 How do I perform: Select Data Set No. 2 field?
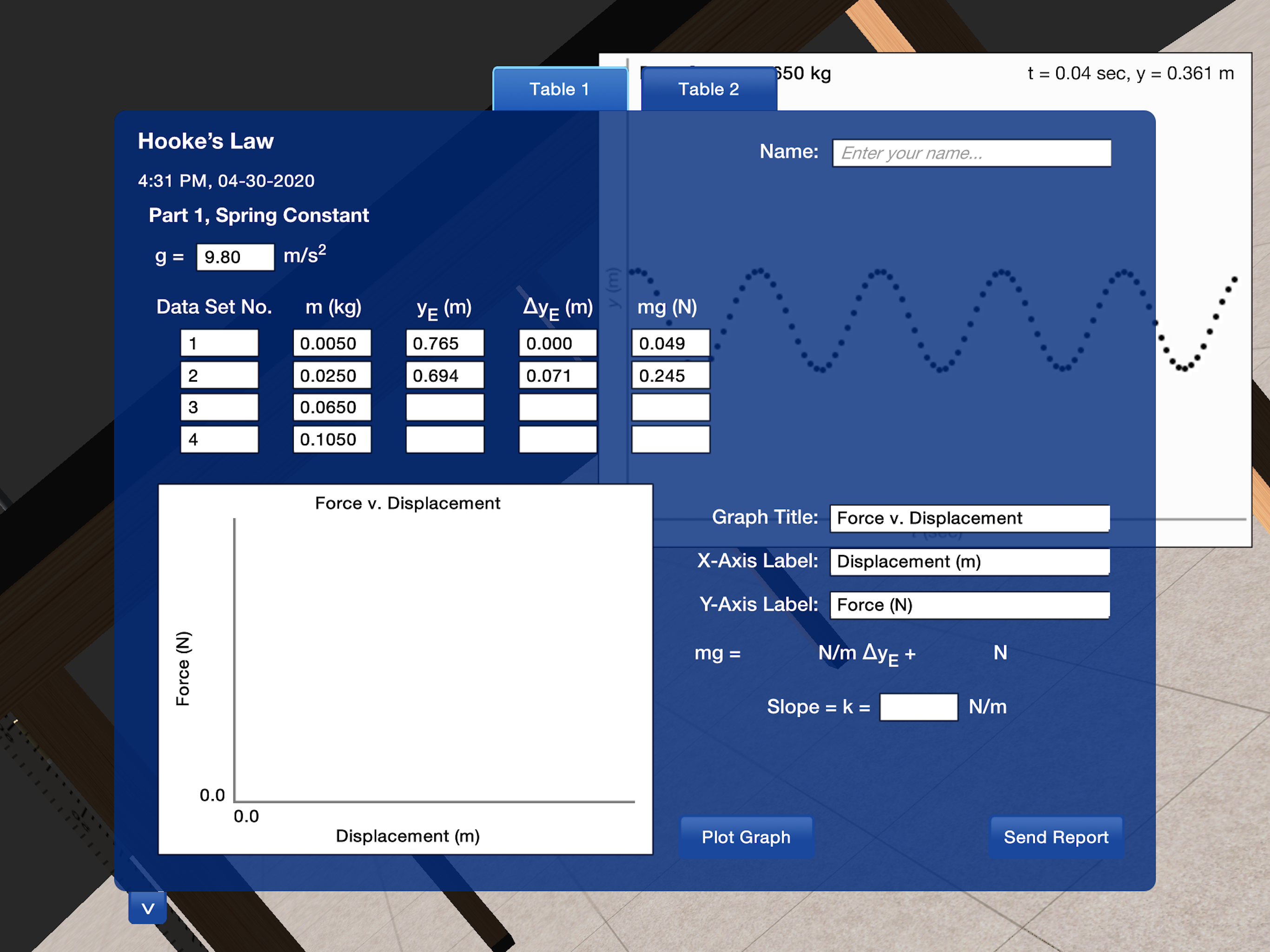219,375
